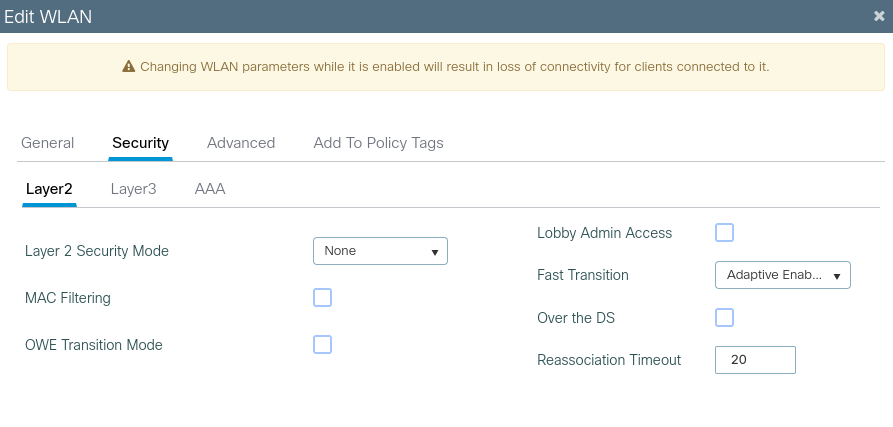Screen dimensions: 893x427
Task: Toggle the OWE Transition Mode checkbox
Action: pyautogui.click(x=322, y=345)
